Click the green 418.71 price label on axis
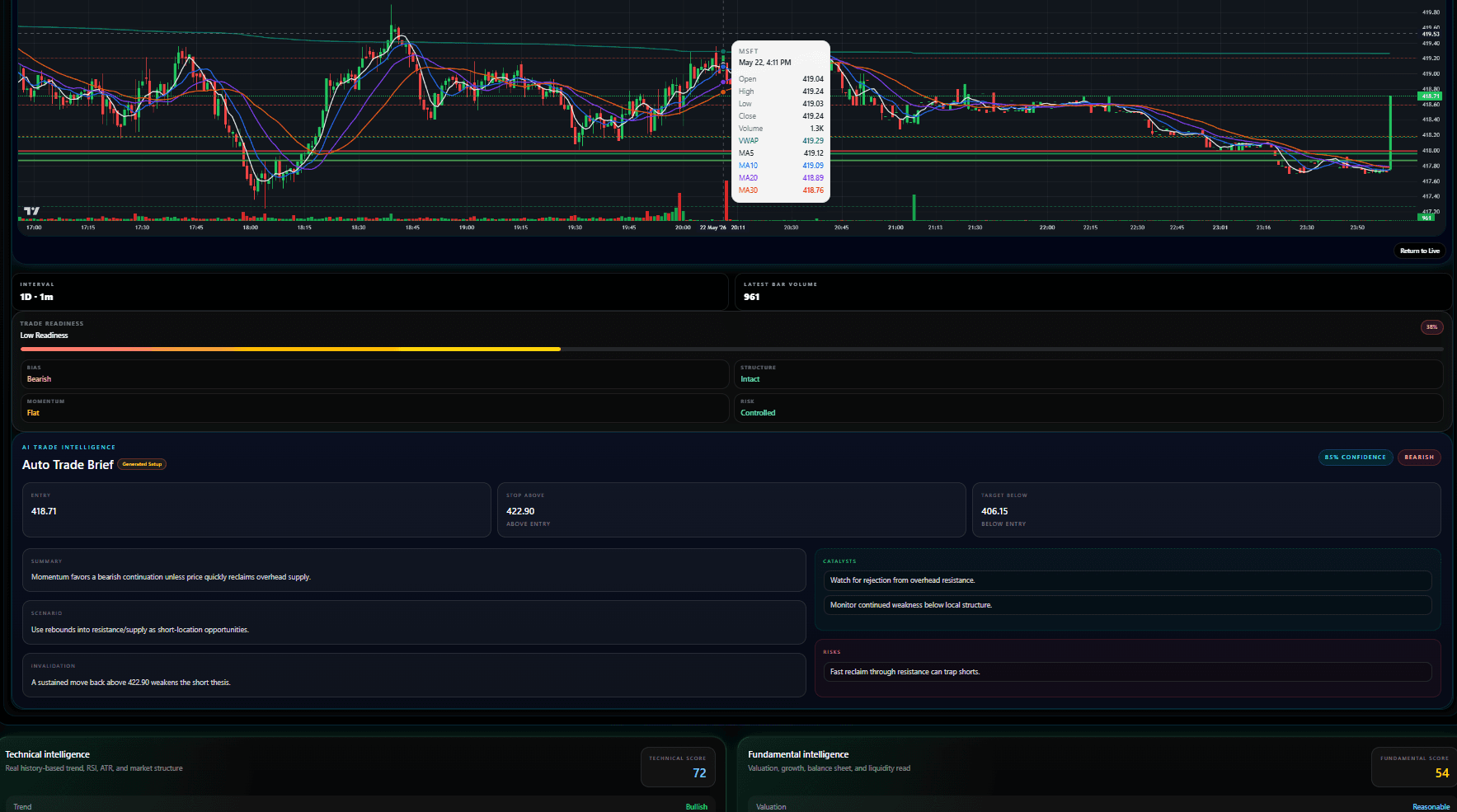Image resolution: width=1457 pixels, height=812 pixels. click(x=1430, y=96)
